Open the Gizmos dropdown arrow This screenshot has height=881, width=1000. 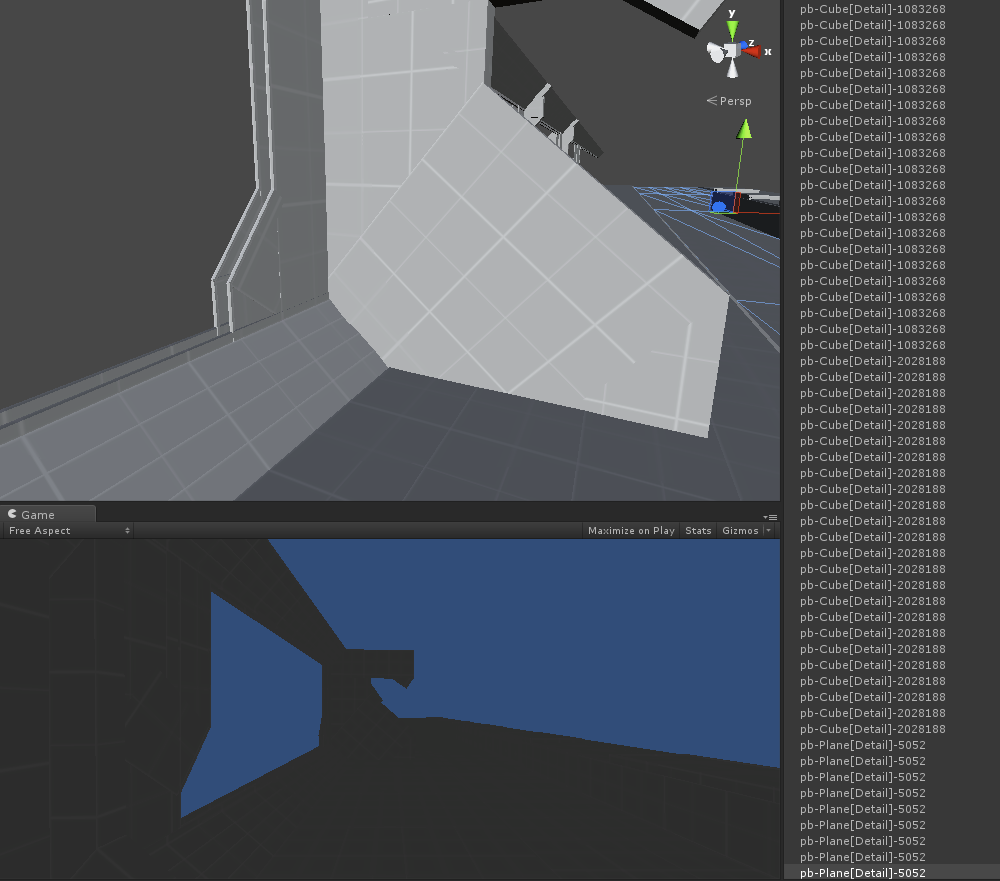(x=768, y=531)
